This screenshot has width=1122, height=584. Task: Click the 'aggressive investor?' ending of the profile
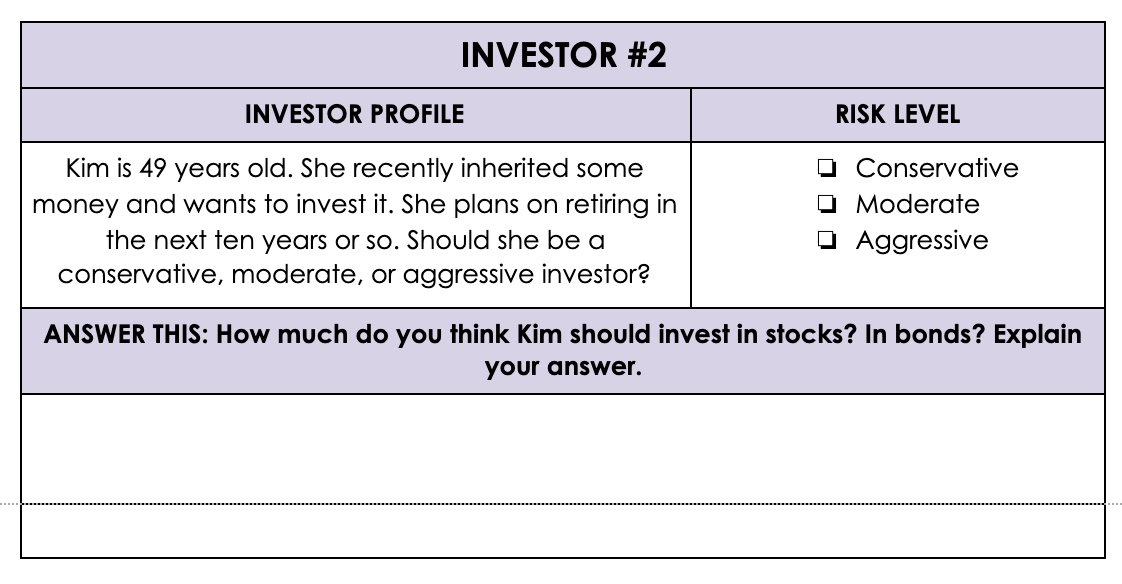point(526,275)
